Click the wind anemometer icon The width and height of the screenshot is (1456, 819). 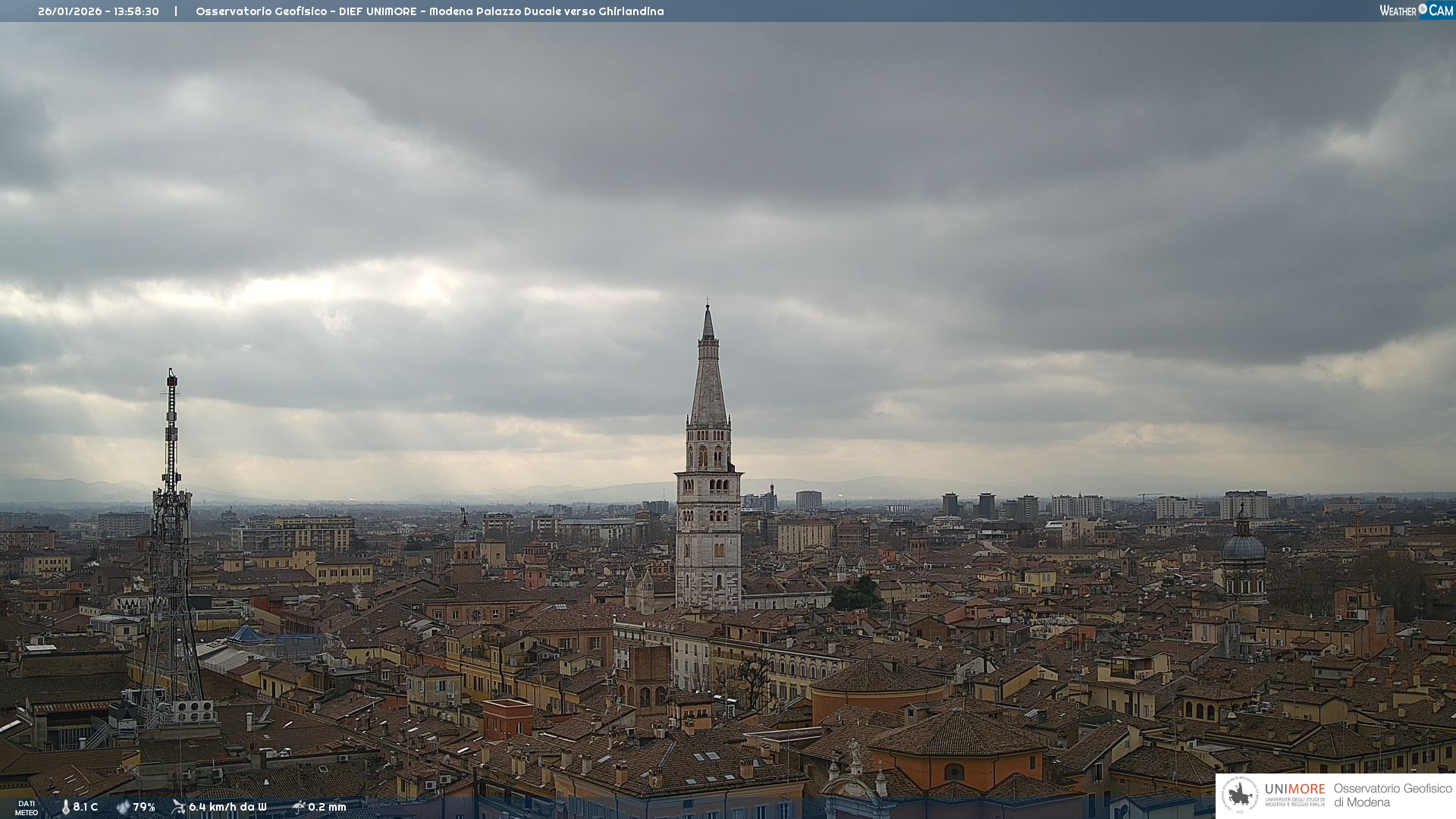coord(178,807)
